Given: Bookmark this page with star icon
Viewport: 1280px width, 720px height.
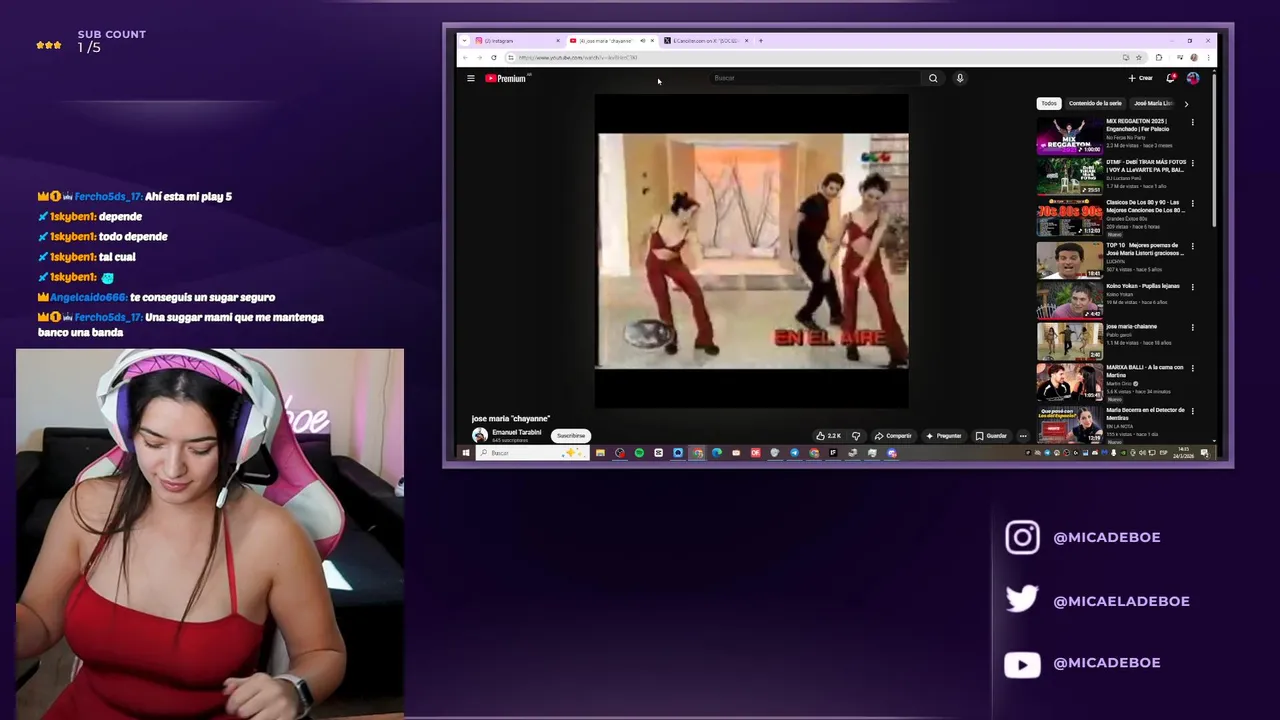Looking at the screenshot, I should [1138, 57].
